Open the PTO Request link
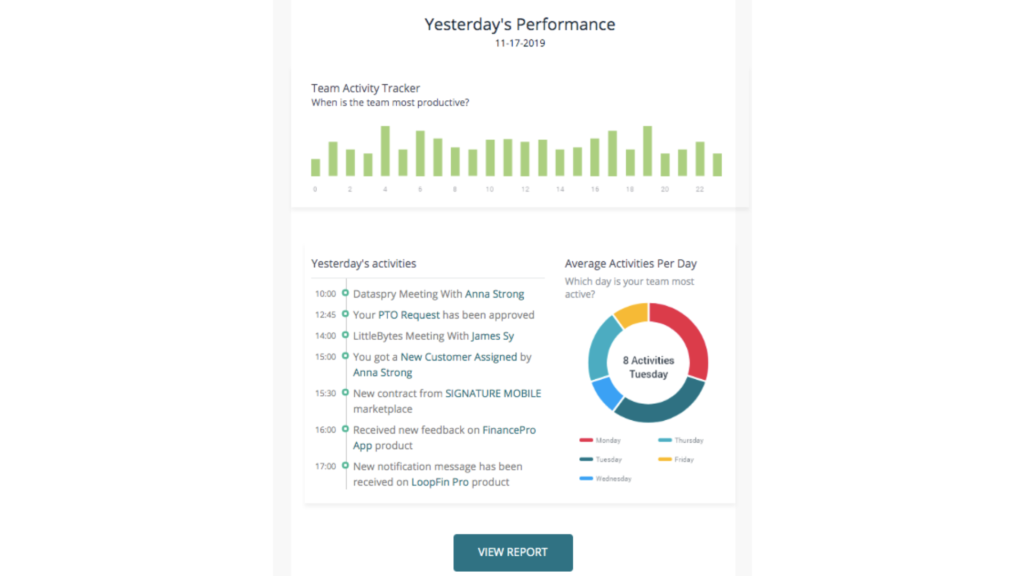Image resolution: width=1024 pixels, height=576 pixels. 409,315
